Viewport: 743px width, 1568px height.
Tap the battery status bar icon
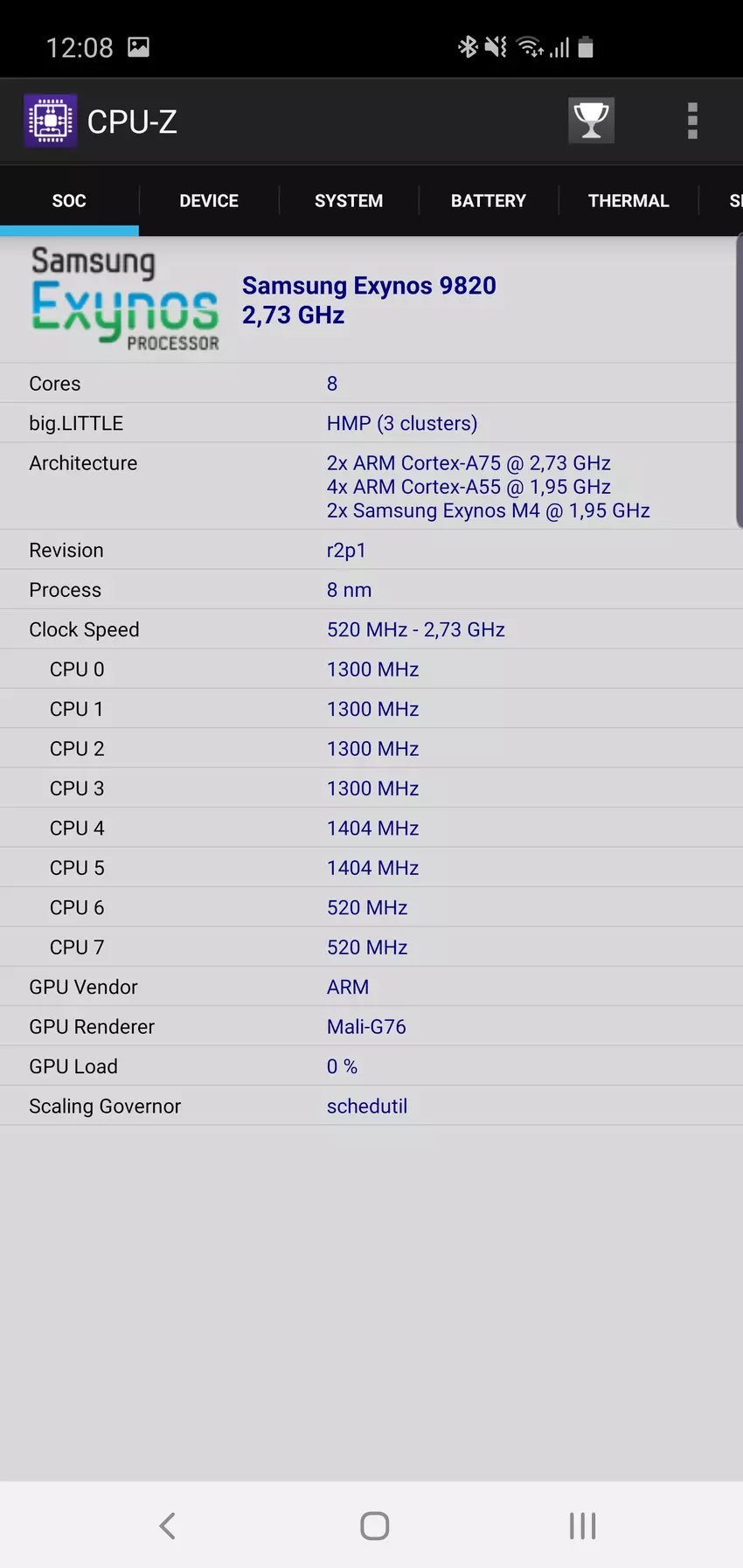586,47
